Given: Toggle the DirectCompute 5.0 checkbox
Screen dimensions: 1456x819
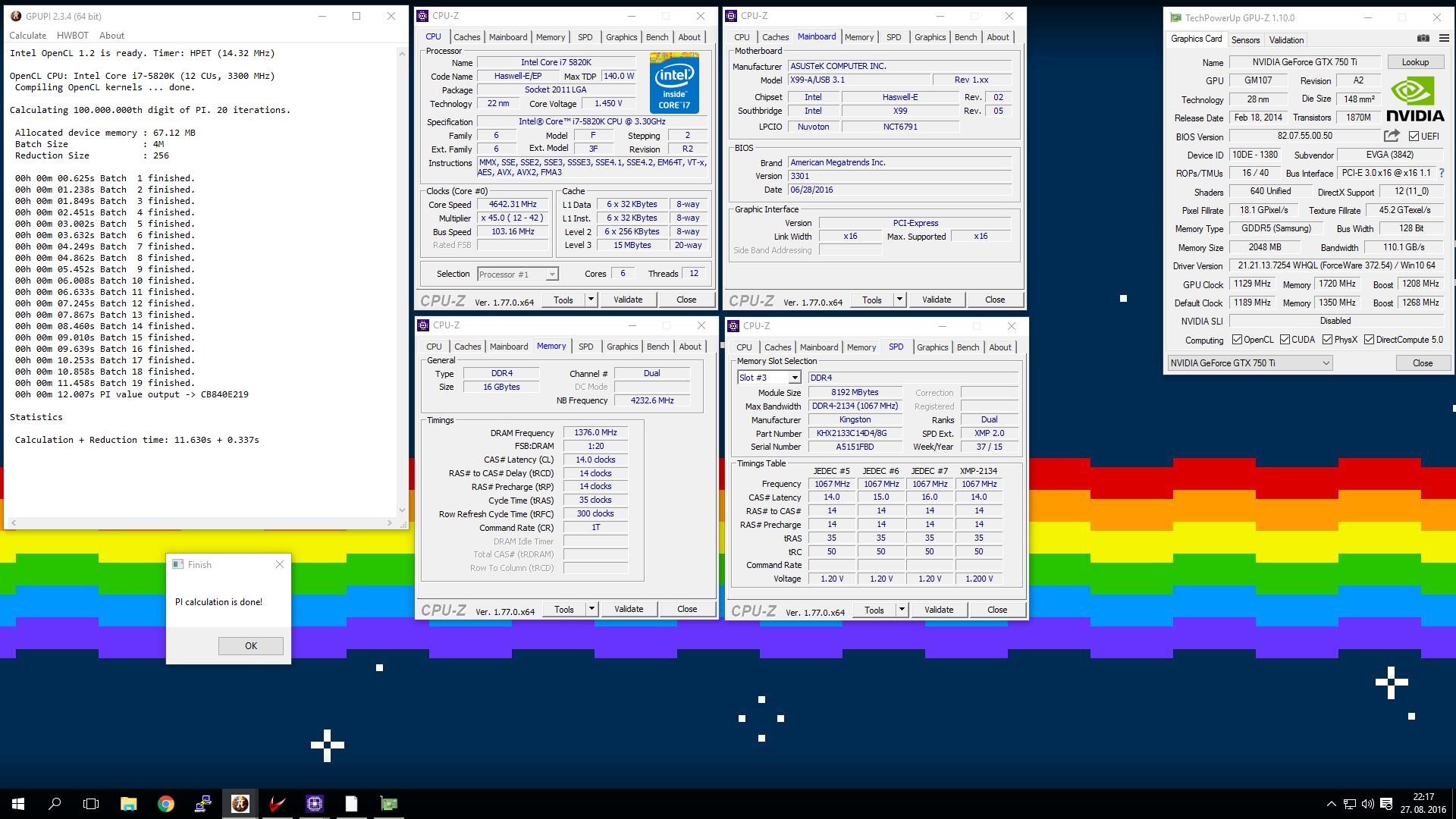Looking at the screenshot, I should coord(1369,340).
